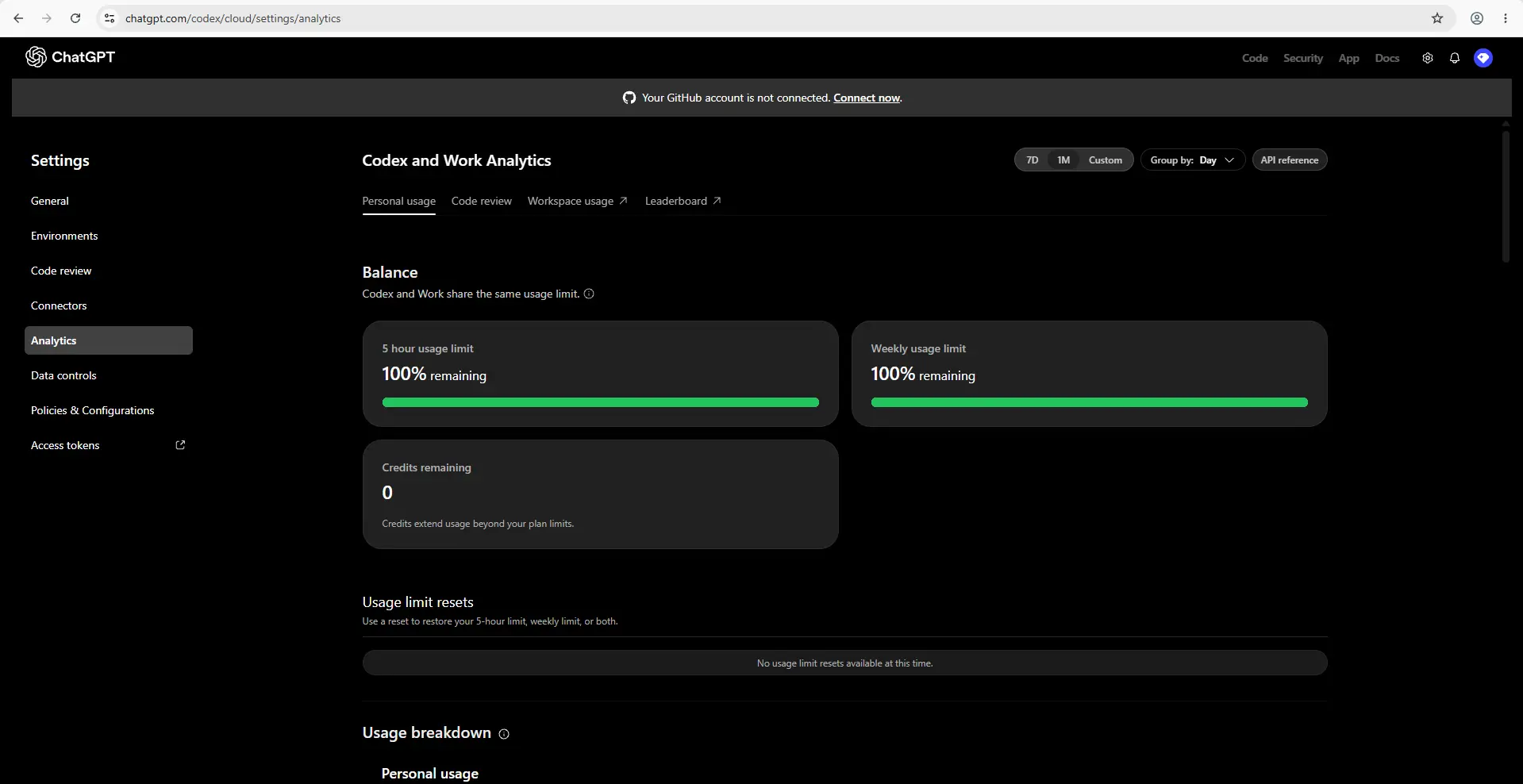Click the bottom 'Personal usage' section heading

coord(430,774)
